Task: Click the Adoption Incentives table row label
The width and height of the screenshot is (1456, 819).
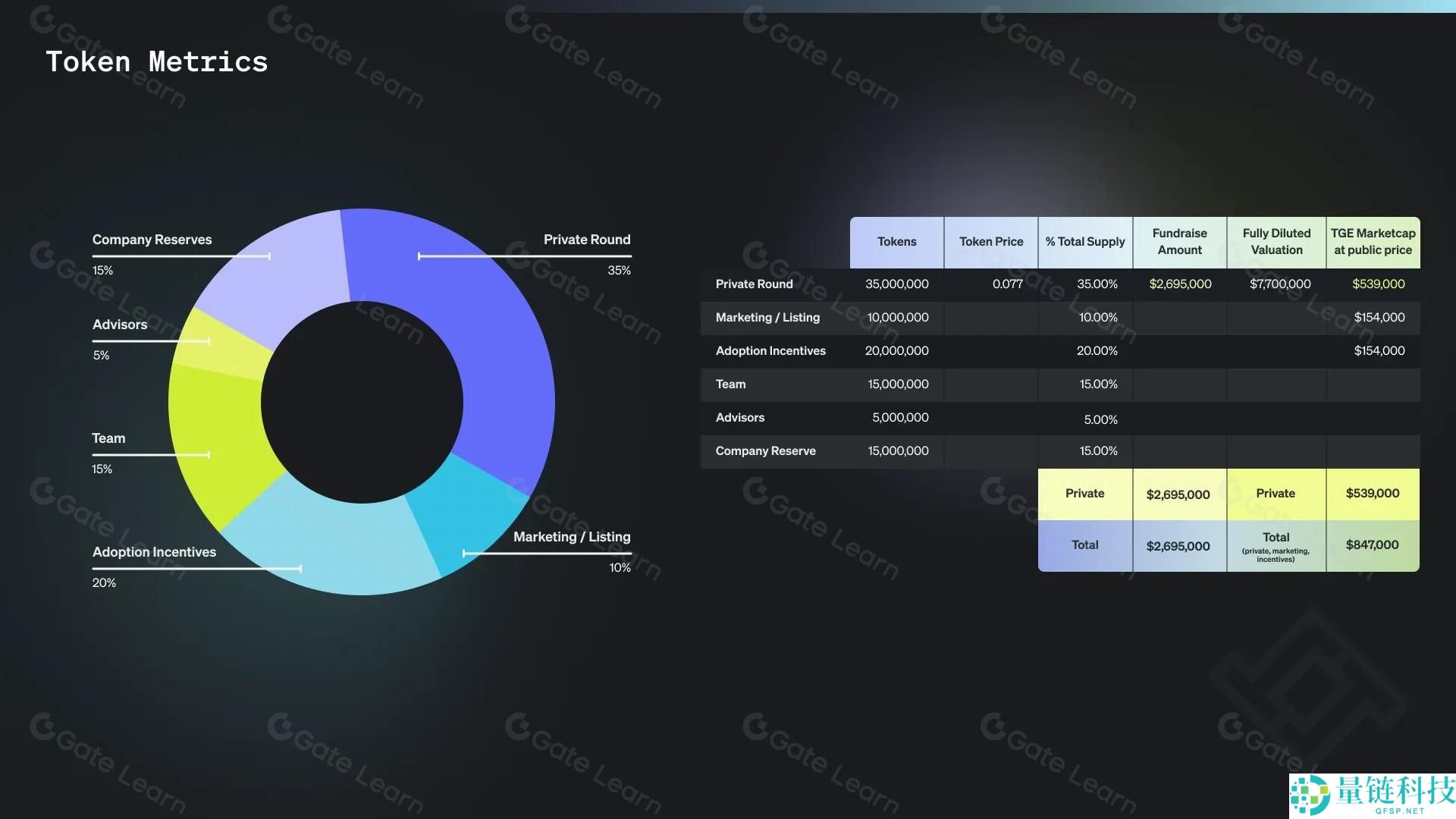Action: 770,351
